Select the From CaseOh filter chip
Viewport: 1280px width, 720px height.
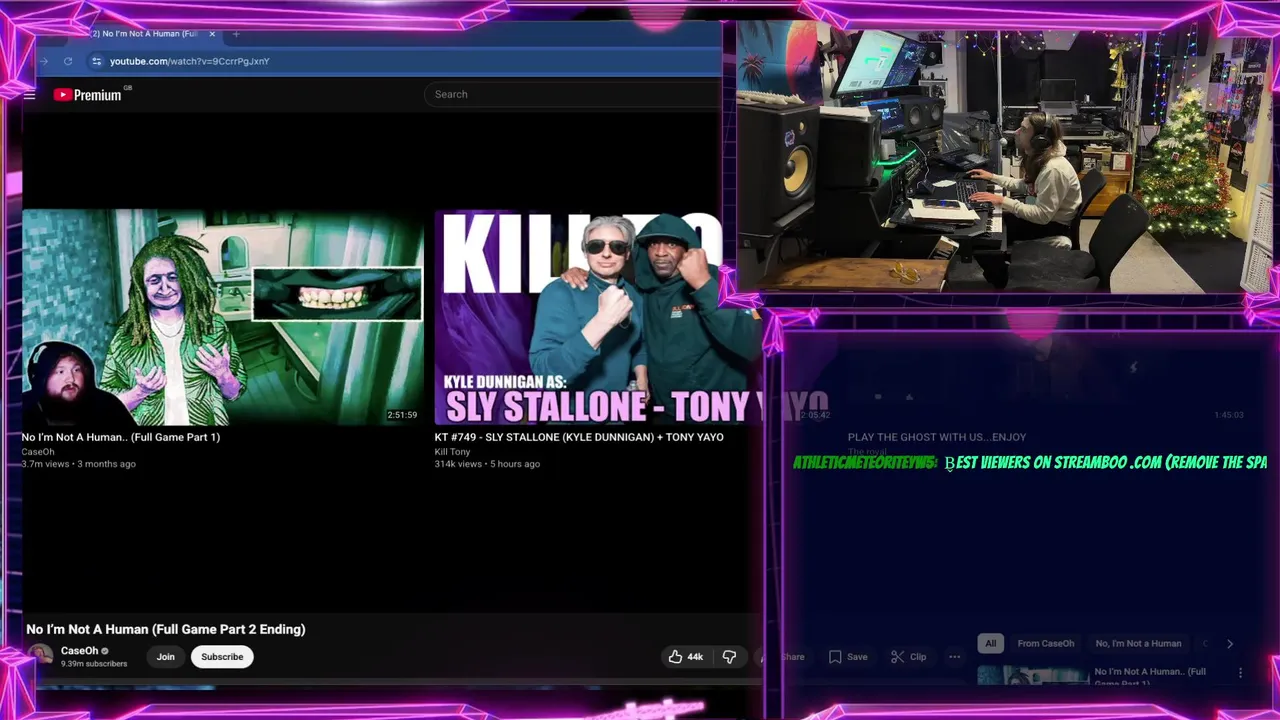(1046, 644)
